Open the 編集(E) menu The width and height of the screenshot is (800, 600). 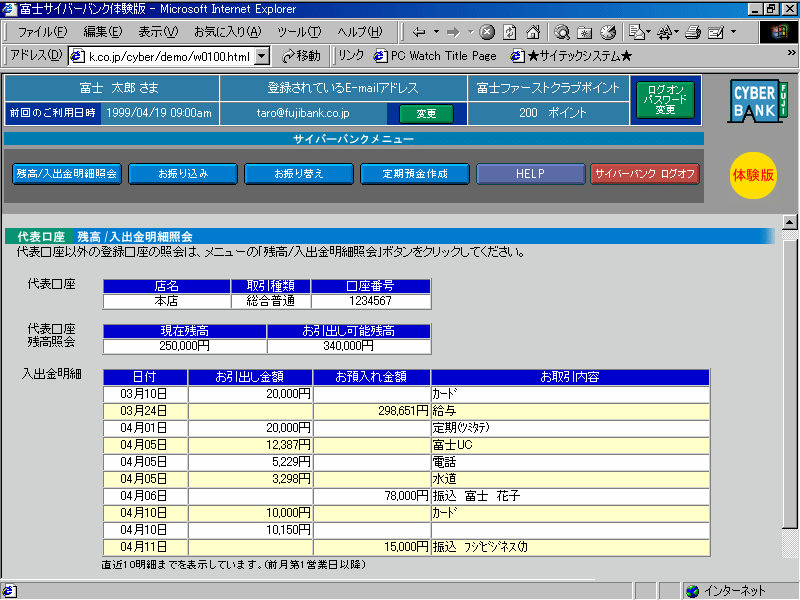tap(103, 32)
